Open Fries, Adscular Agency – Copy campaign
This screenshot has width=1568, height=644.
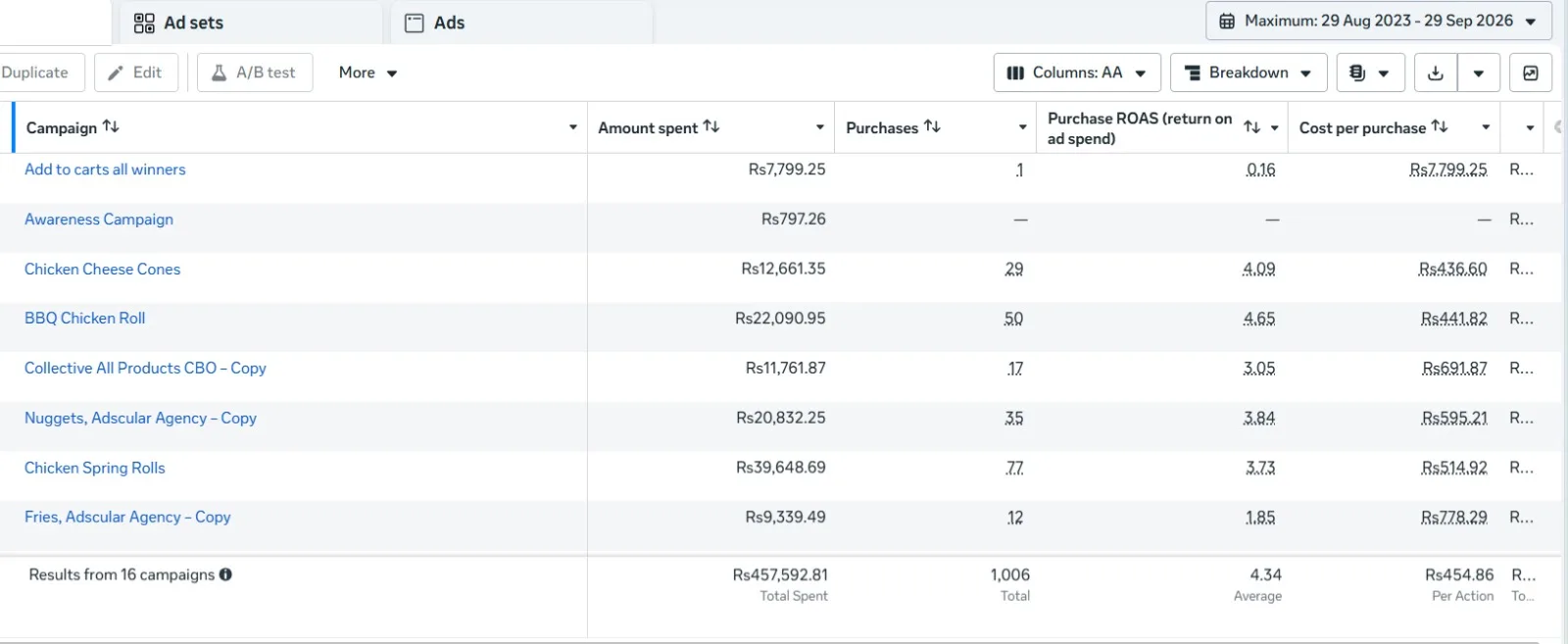point(127,518)
